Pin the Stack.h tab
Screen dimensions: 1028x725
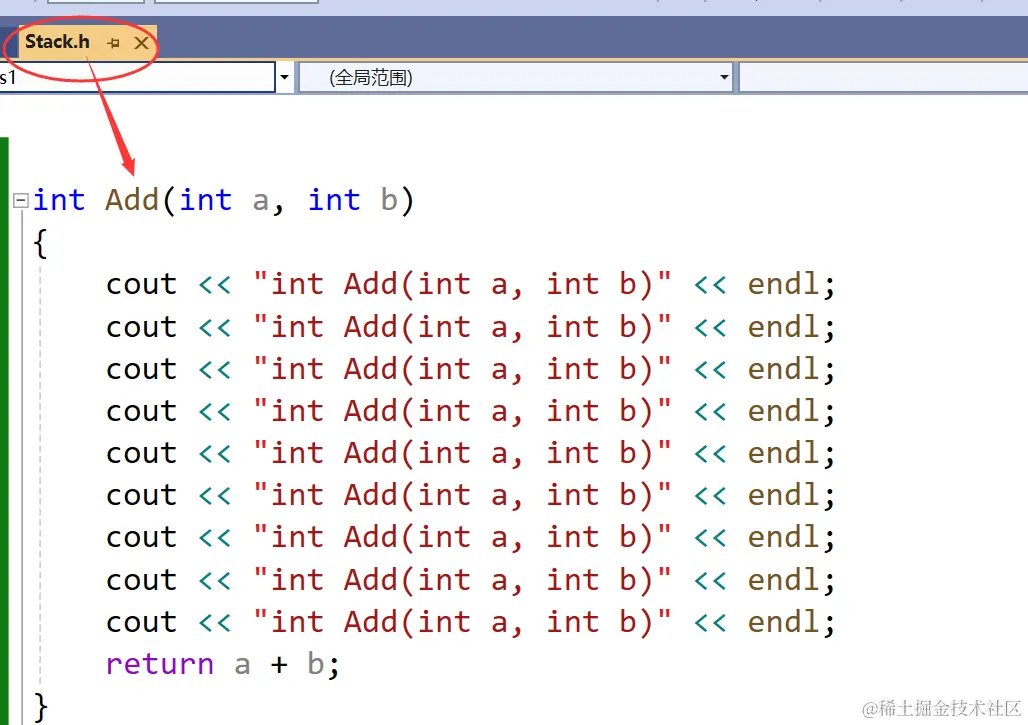pos(113,43)
